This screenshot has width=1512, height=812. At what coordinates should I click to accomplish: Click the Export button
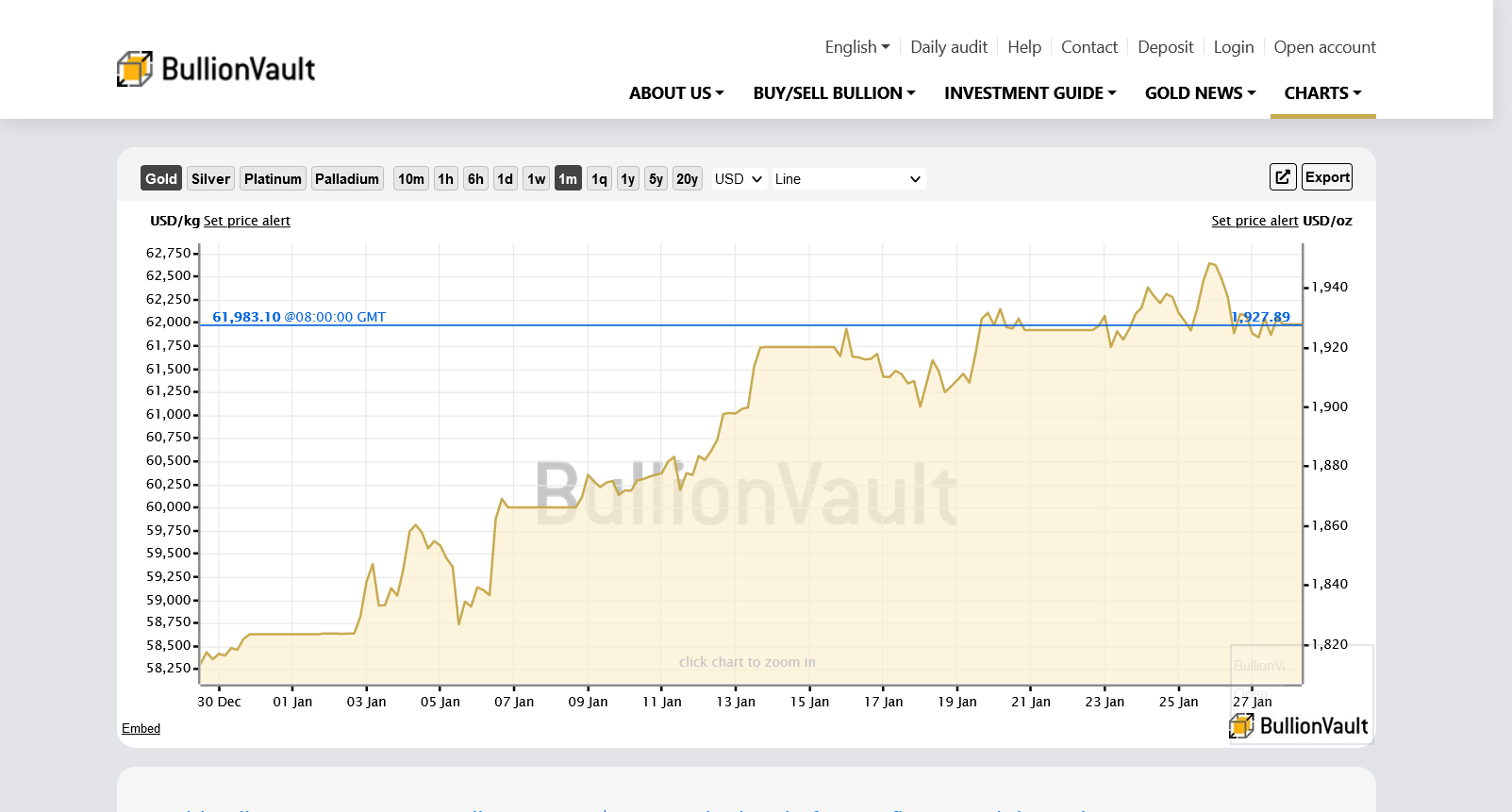tap(1327, 177)
